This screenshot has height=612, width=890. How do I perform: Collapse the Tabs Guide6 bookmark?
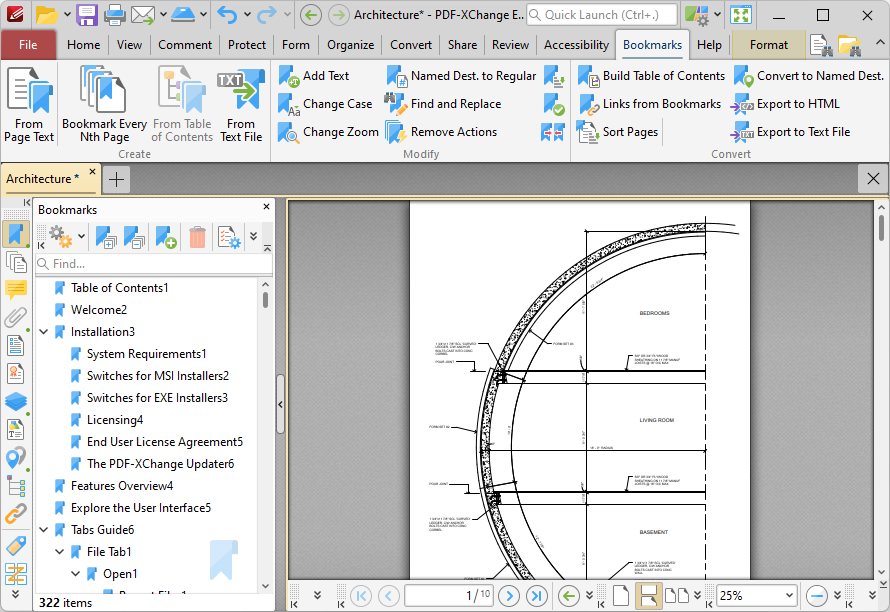point(44,530)
